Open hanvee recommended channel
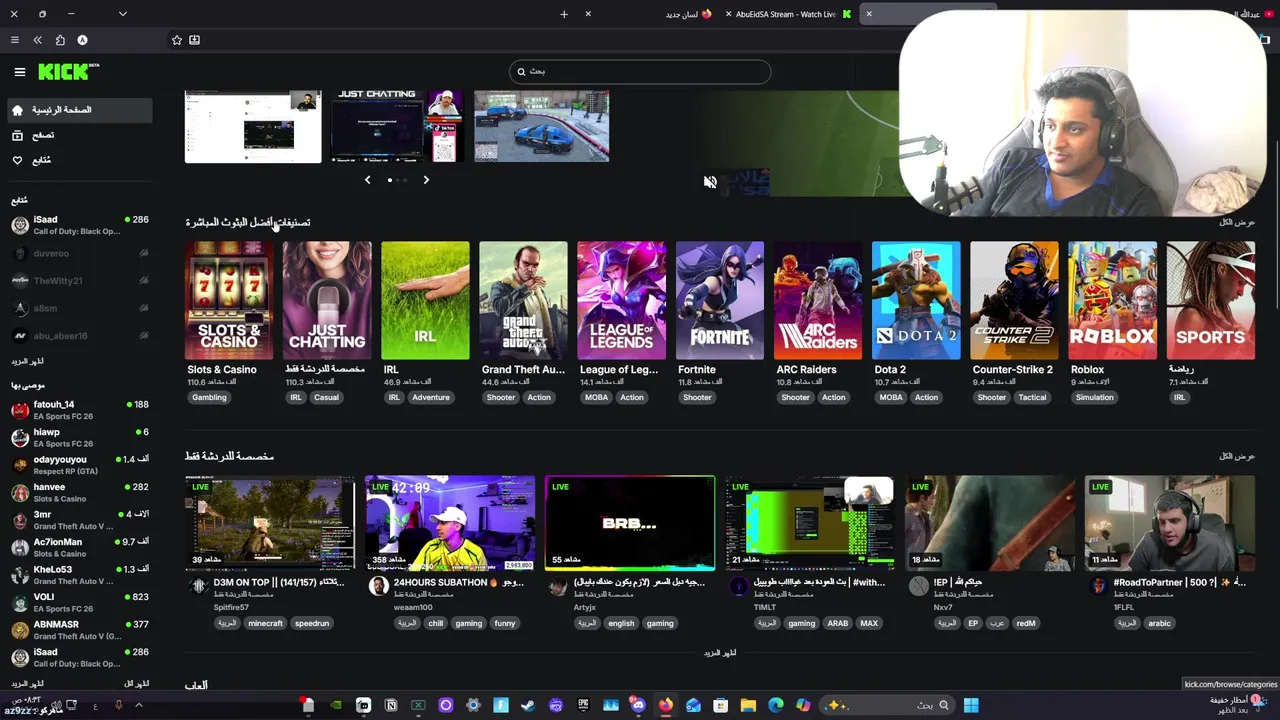 coord(78,492)
